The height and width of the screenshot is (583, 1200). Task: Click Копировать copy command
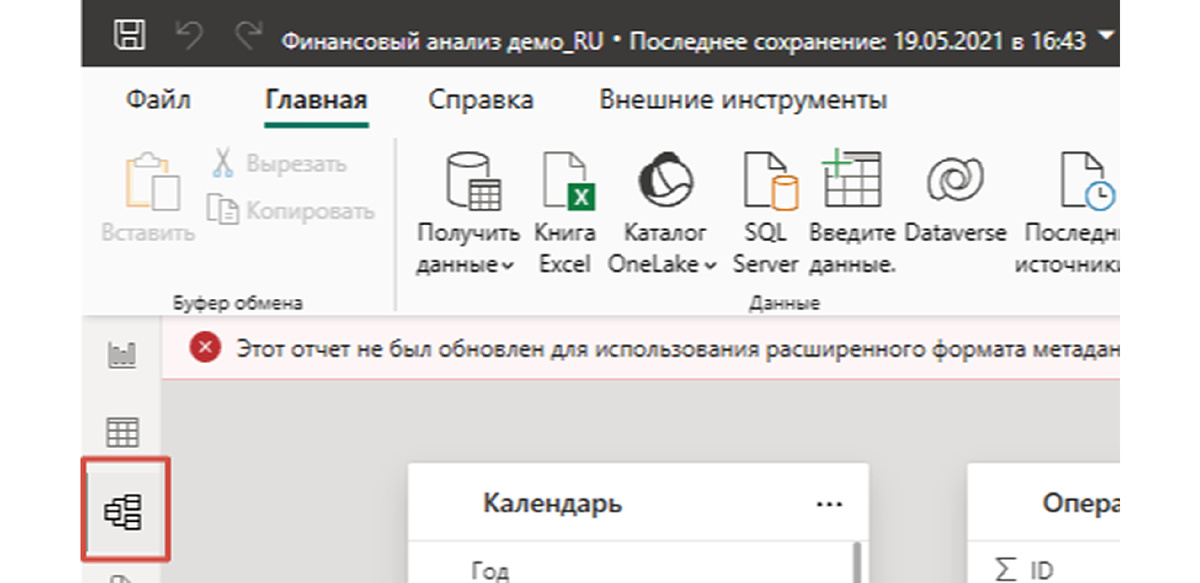pyautogui.click(x=290, y=211)
